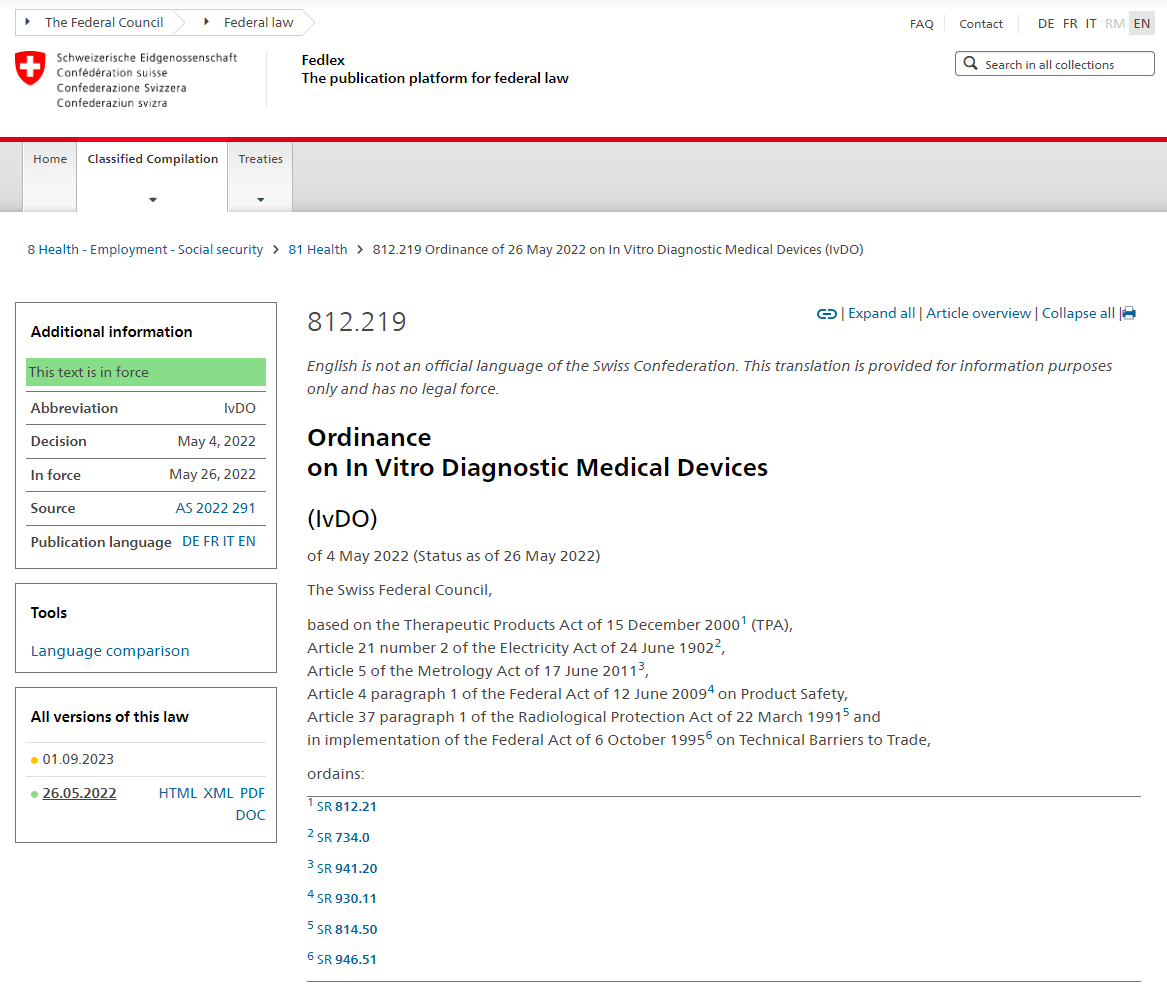Screen dimensions: 1167x989
Task: Open footnote link SR 734.0
Action: tap(343, 838)
